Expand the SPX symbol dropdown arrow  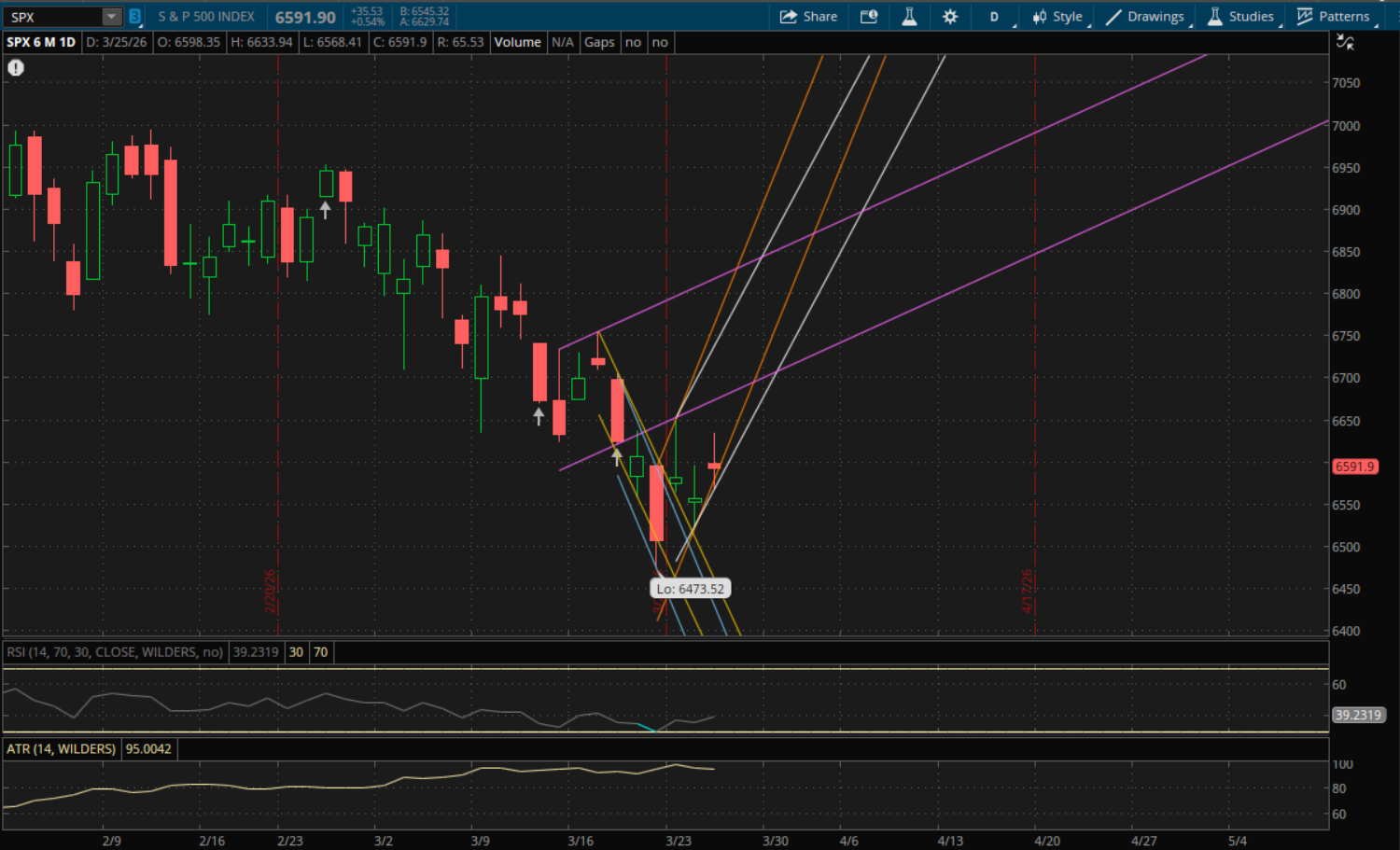[x=111, y=17]
